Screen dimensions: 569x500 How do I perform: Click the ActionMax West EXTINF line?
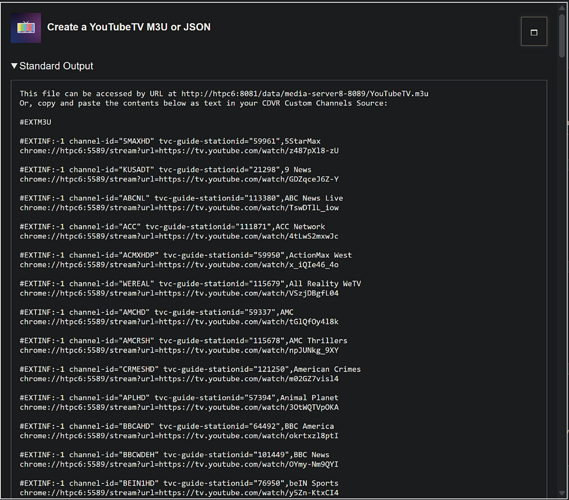[x=186, y=255]
